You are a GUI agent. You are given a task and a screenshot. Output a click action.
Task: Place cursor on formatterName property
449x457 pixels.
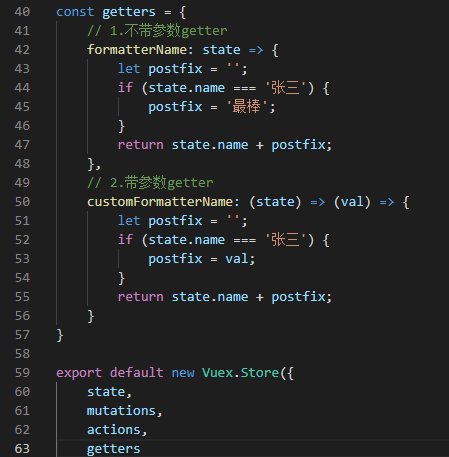point(137,50)
